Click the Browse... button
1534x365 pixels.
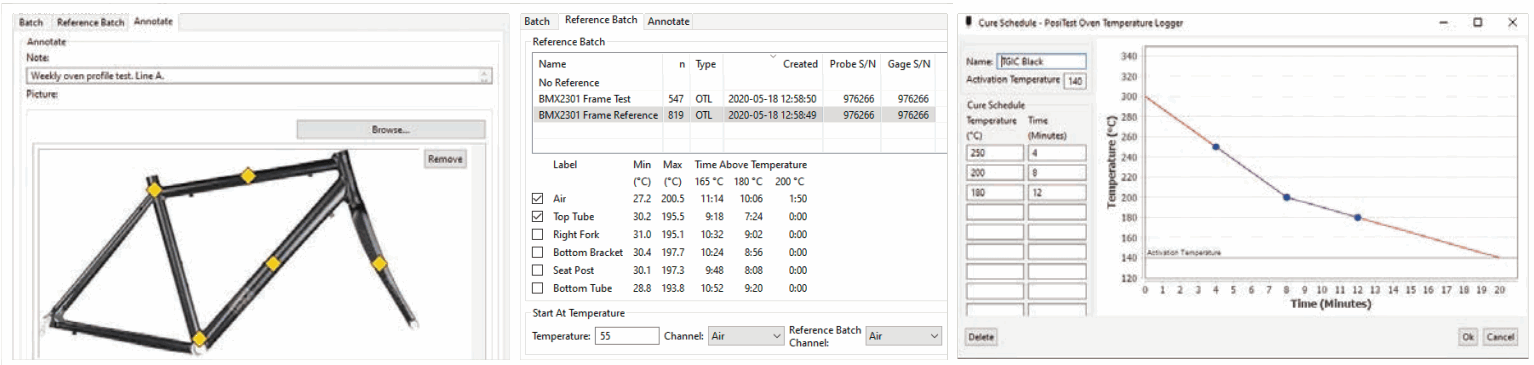391,130
